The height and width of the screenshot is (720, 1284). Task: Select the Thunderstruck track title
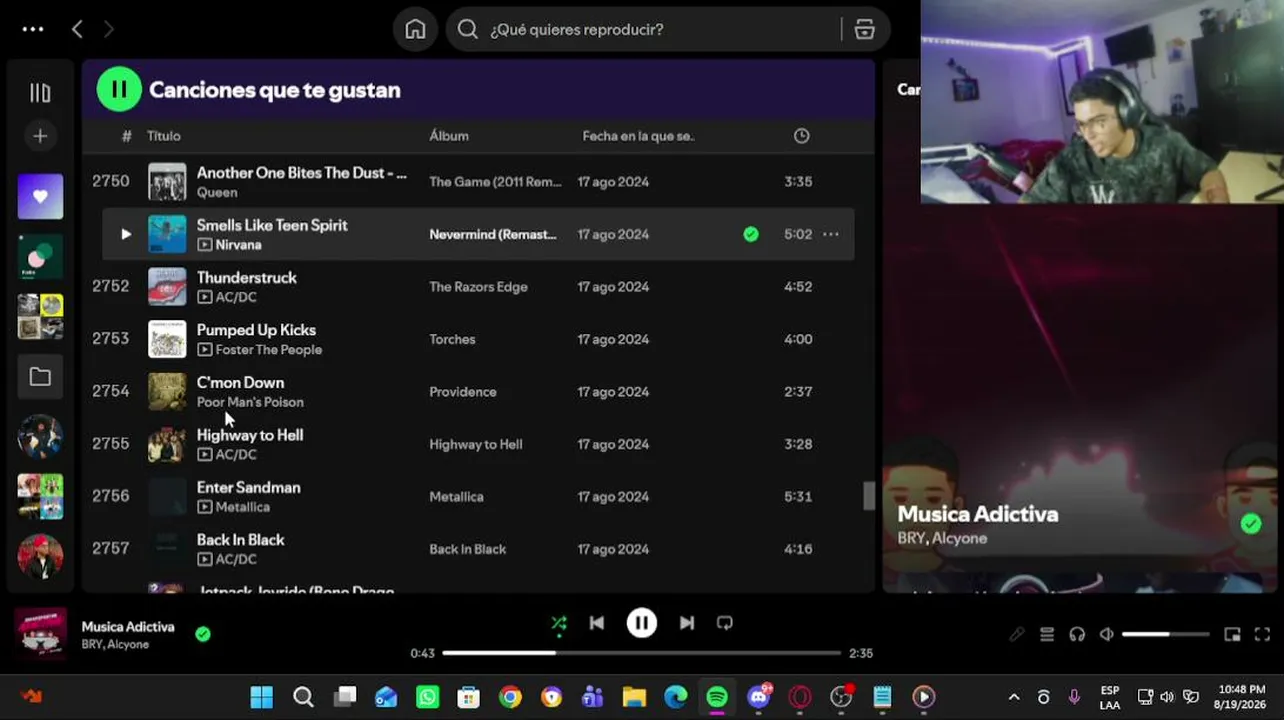[x=247, y=278]
